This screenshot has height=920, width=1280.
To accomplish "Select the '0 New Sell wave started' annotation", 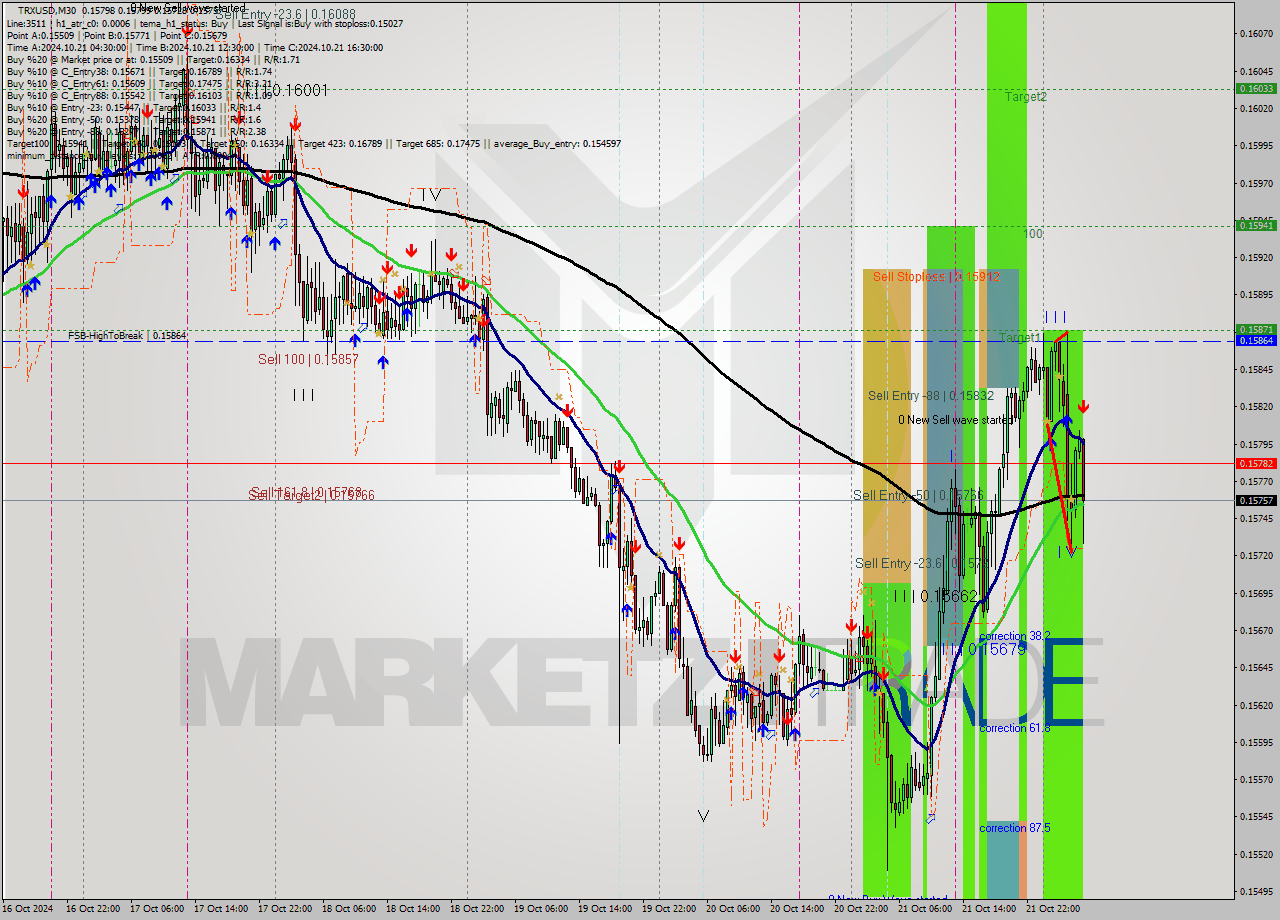I will [956, 420].
